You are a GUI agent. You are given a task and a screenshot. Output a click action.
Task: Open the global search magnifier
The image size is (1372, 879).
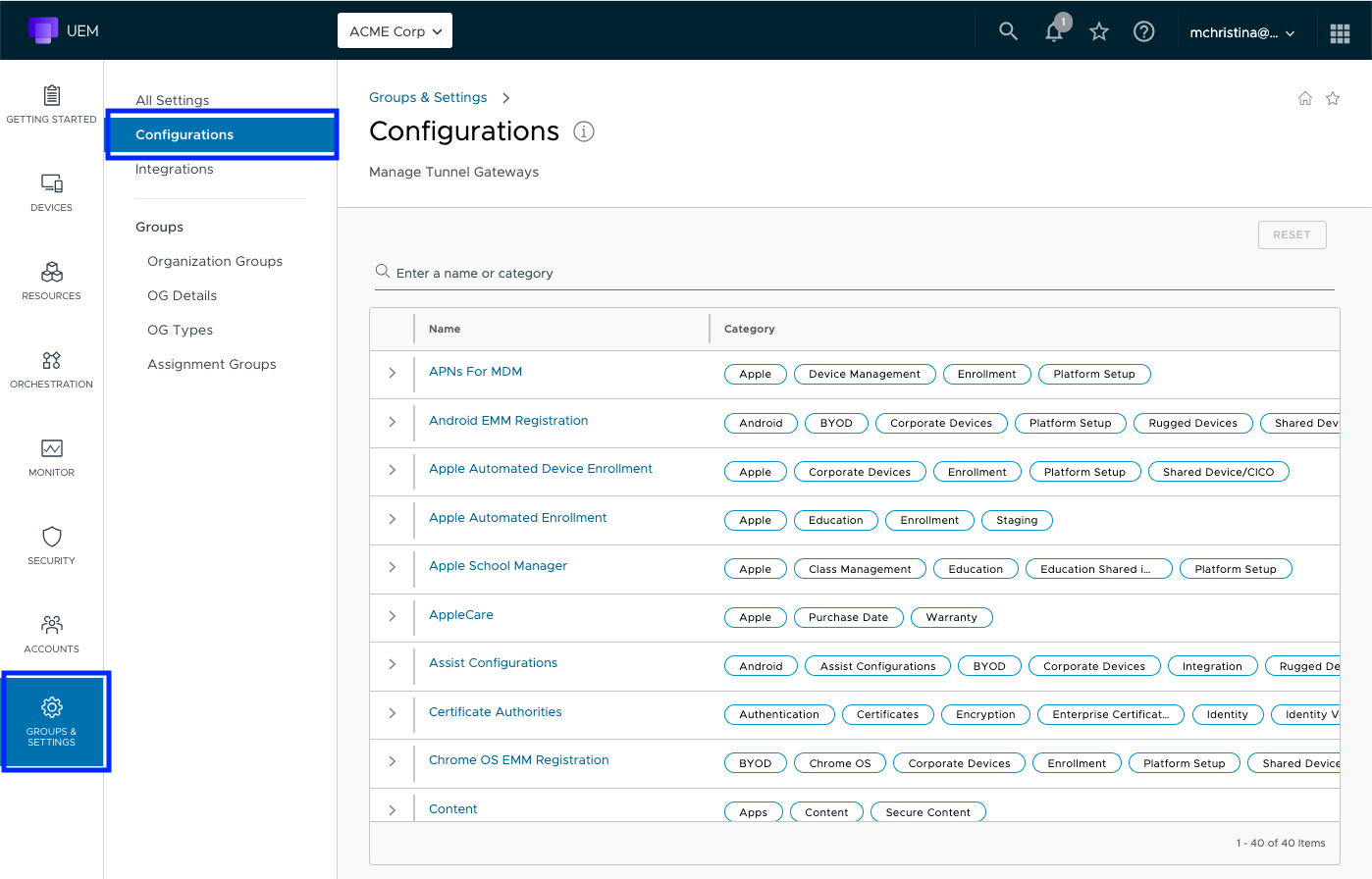pos(1008,31)
